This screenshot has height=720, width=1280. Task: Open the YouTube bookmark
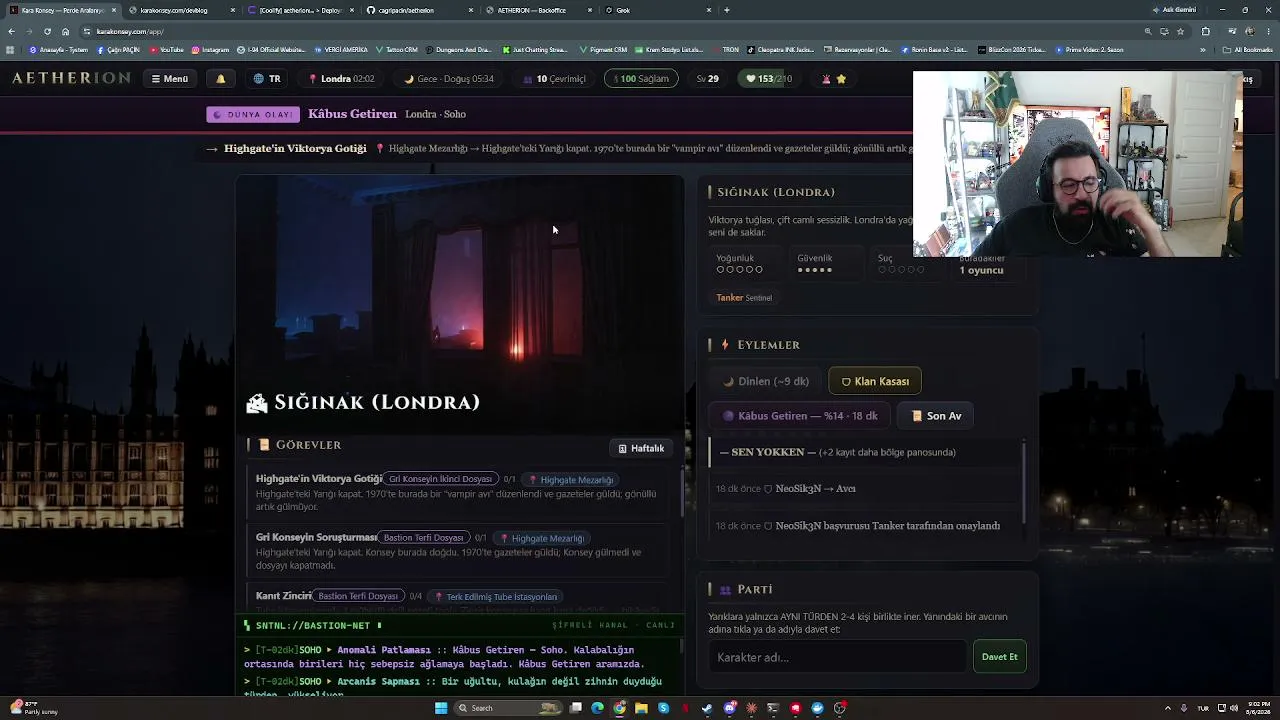[167, 49]
